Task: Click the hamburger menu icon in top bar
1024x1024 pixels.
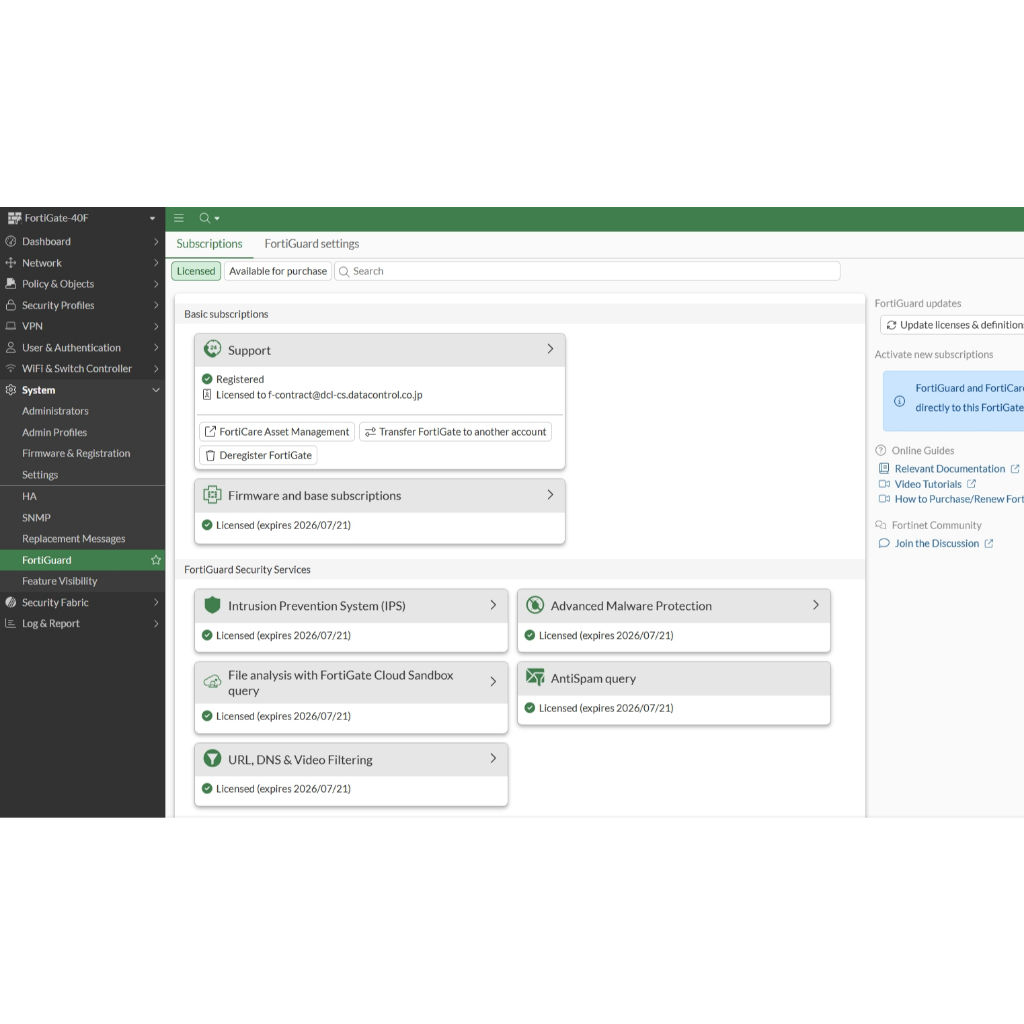Action: coord(179,218)
